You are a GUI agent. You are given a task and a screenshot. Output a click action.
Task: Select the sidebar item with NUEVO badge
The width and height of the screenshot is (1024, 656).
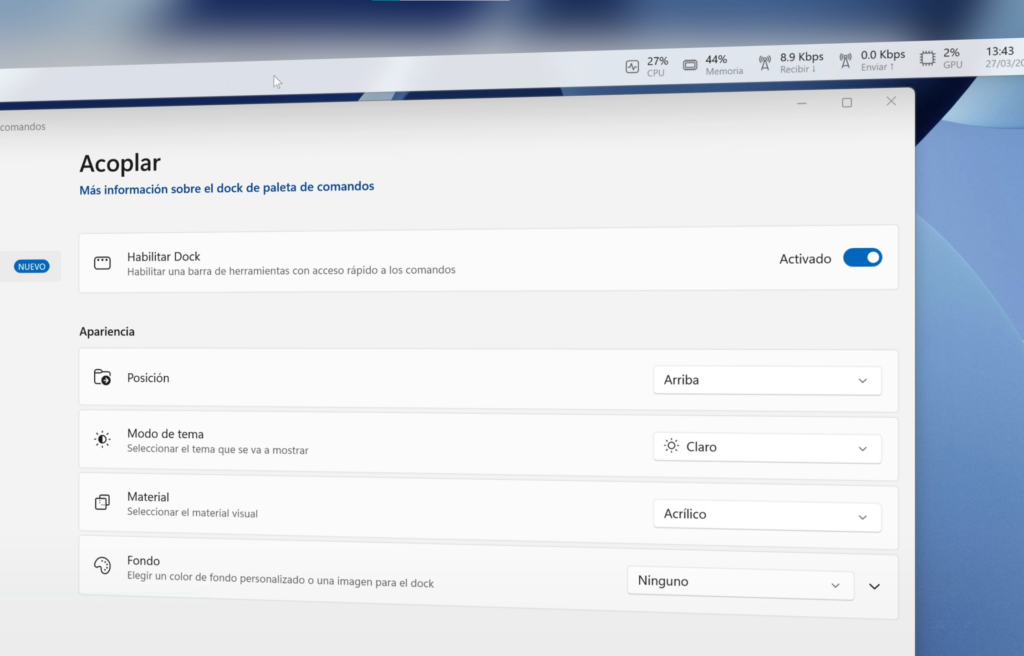tap(30, 267)
